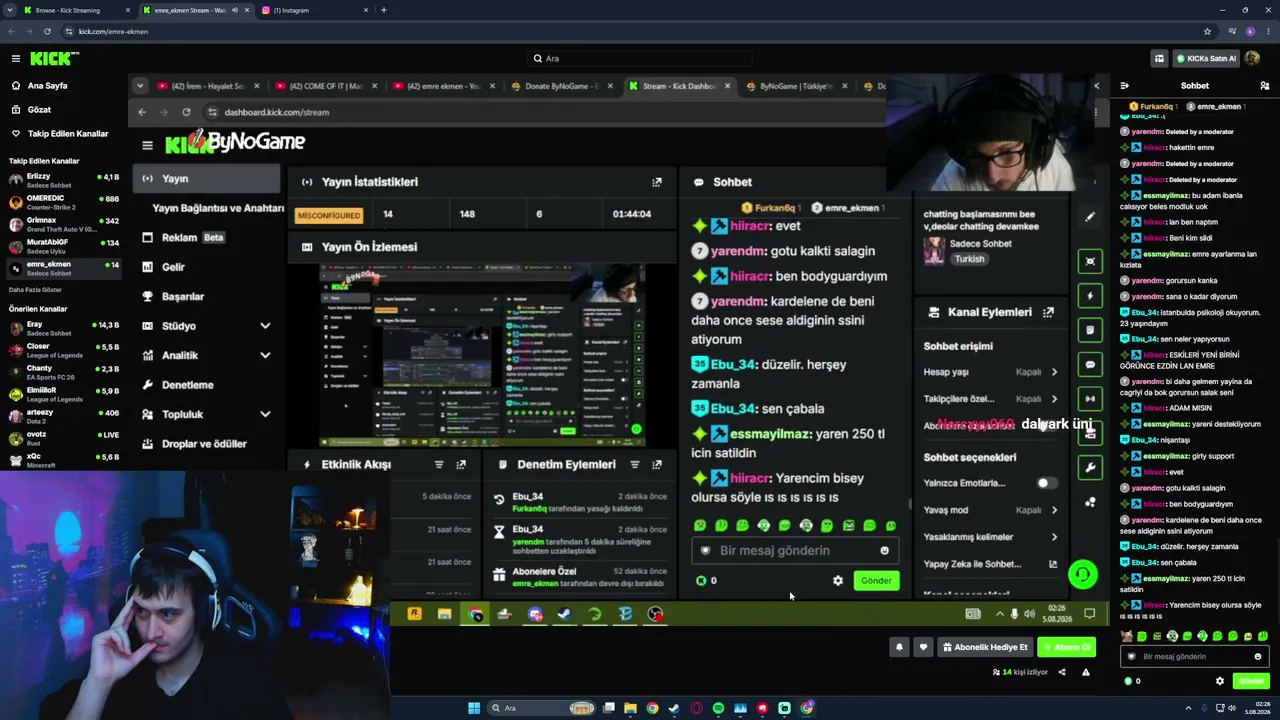Open File Explorer from the taskbar
1280x720 pixels.
point(630,708)
